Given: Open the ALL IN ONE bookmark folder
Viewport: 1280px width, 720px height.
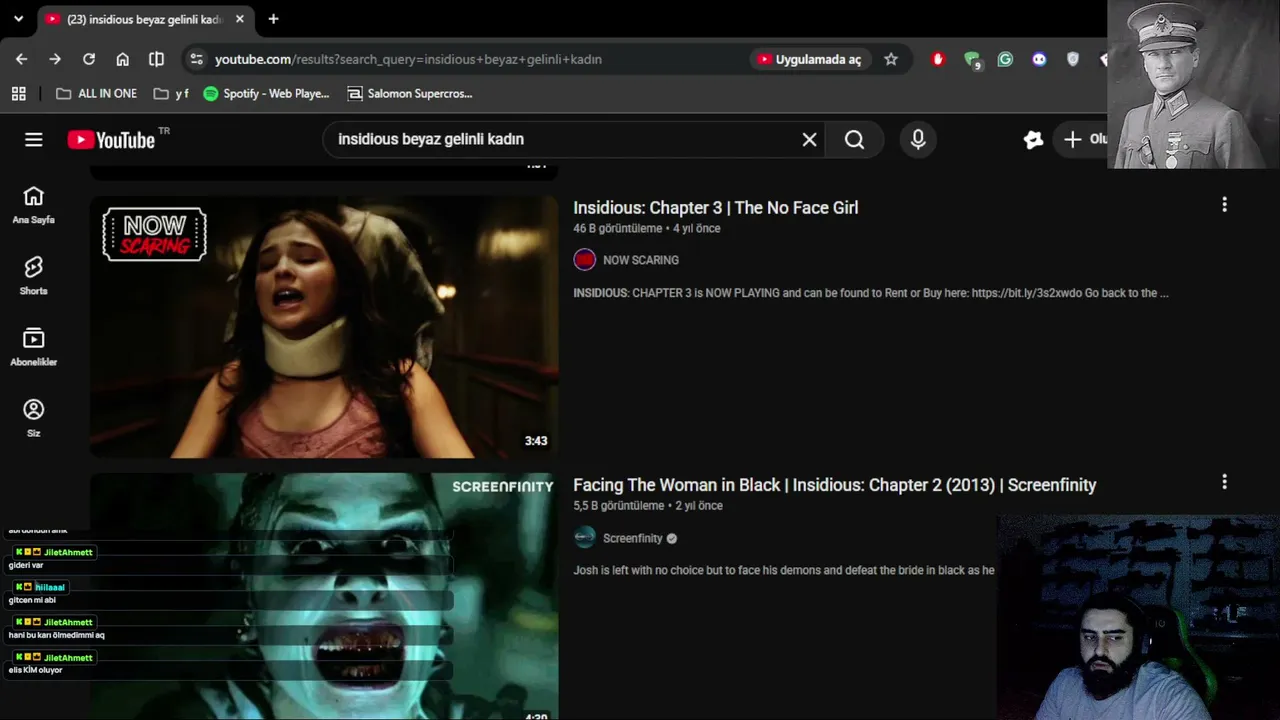Looking at the screenshot, I should [96, 93].
